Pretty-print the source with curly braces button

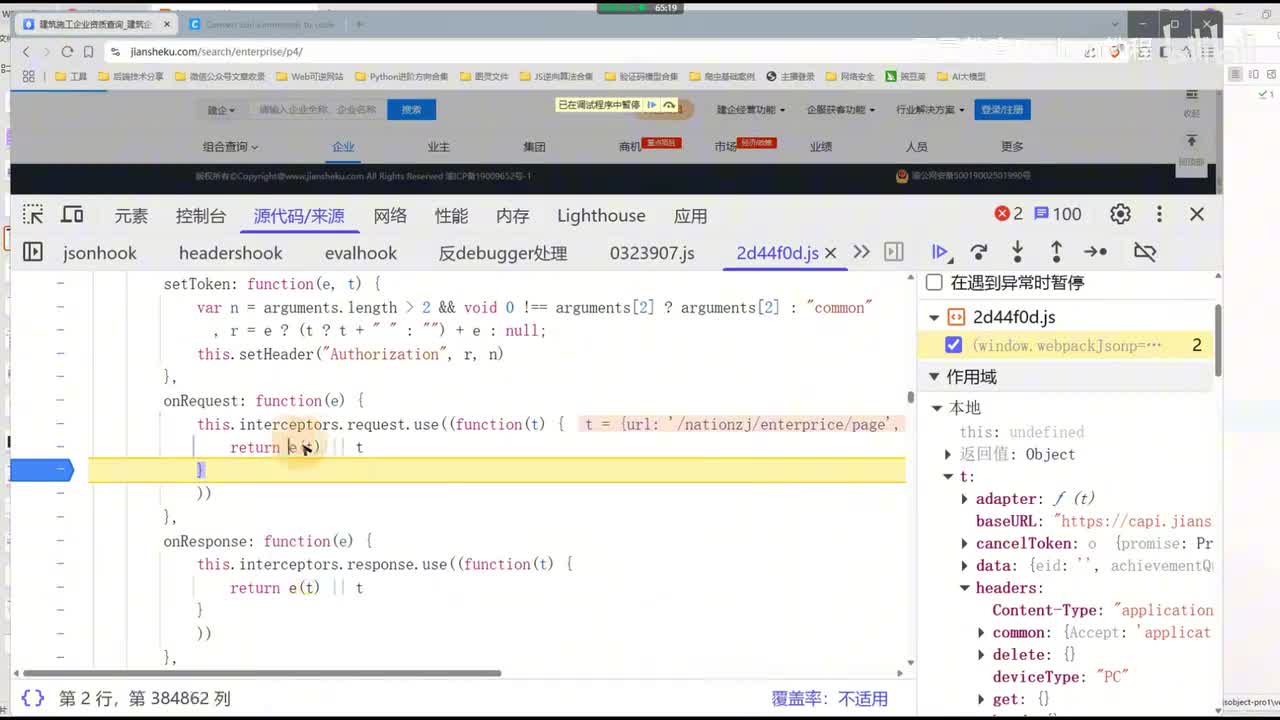click(33, 698)
